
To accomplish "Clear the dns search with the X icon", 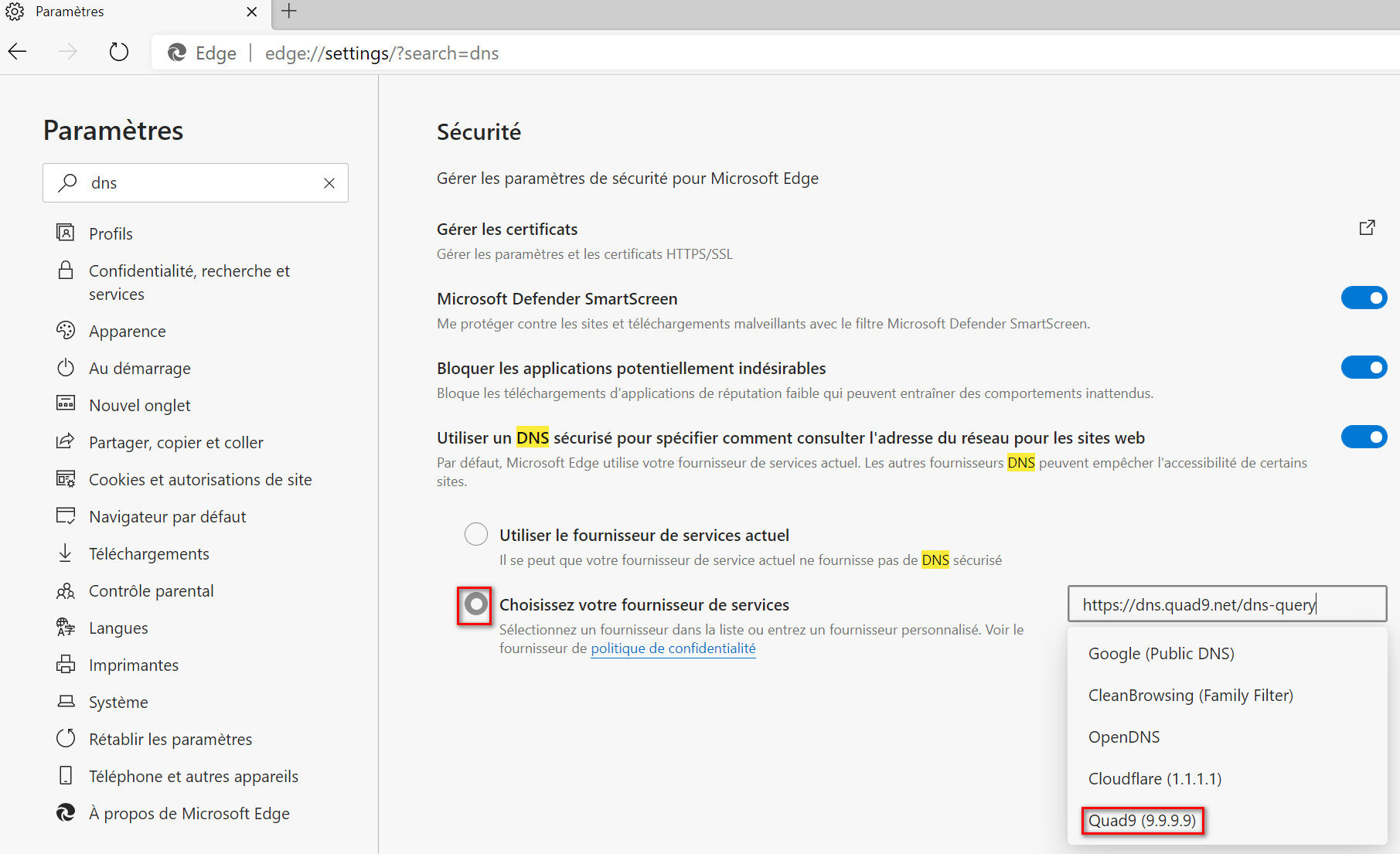I will tap(329, 183).
